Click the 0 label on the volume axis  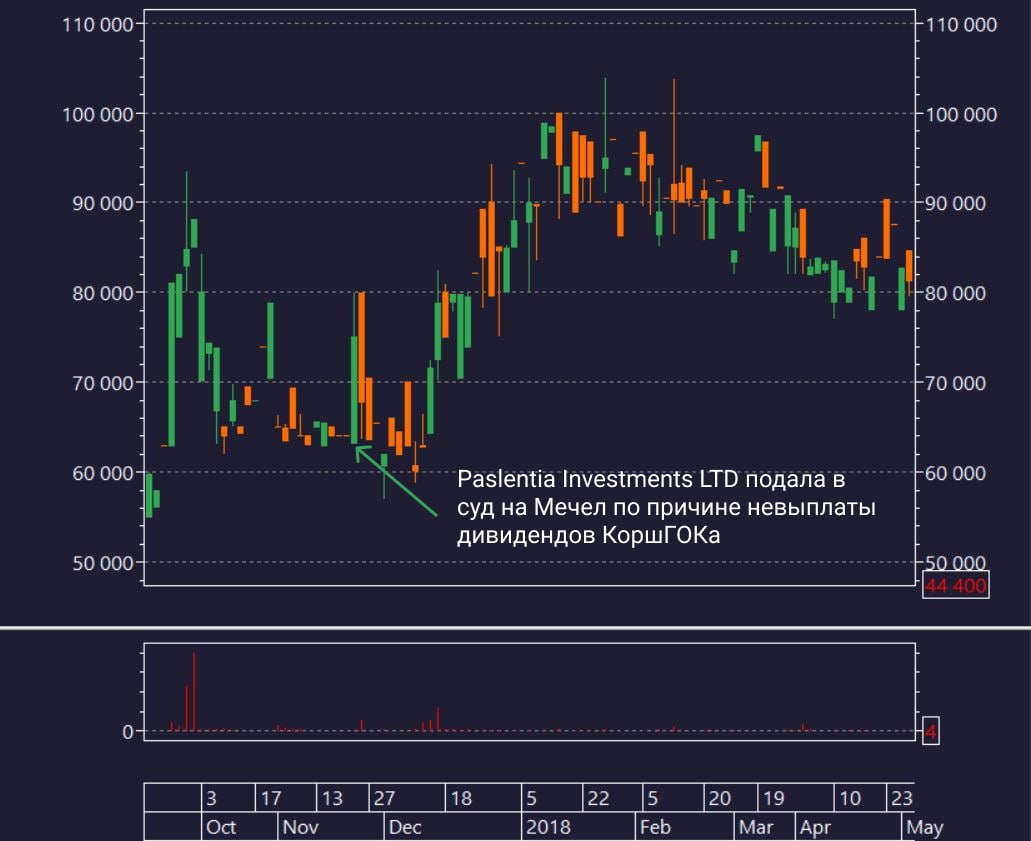128,732
